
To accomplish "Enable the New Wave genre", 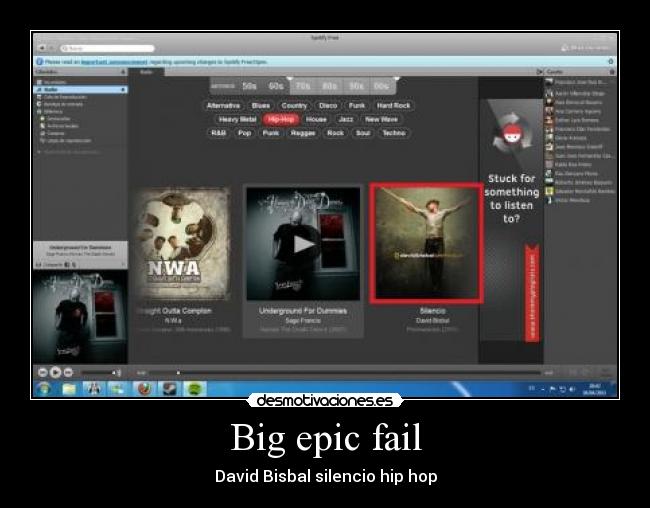I will coord(381,119).
